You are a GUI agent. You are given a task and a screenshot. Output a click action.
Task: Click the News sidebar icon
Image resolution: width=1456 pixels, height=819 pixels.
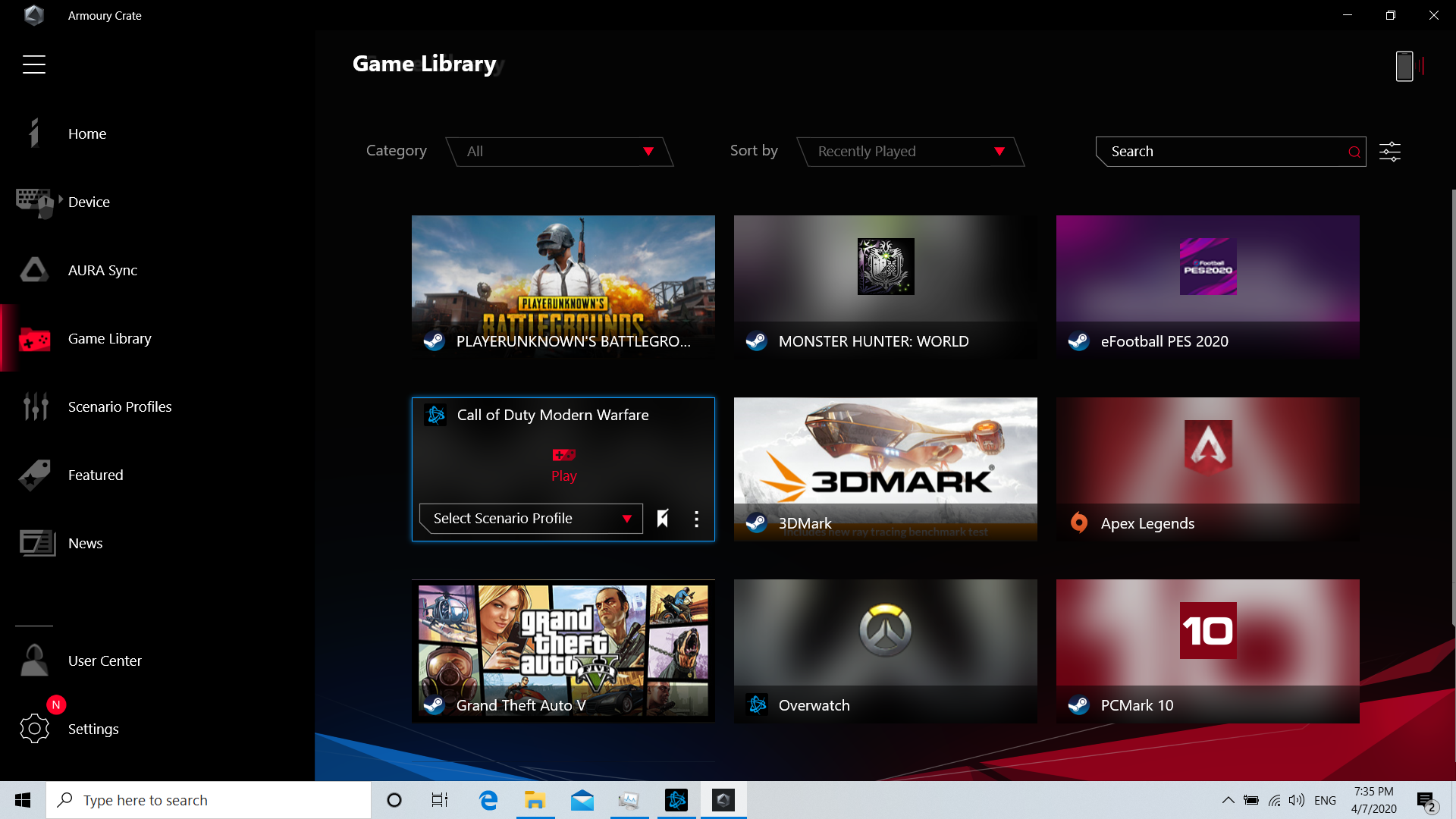pyautogui.click(x=37, y=543)
